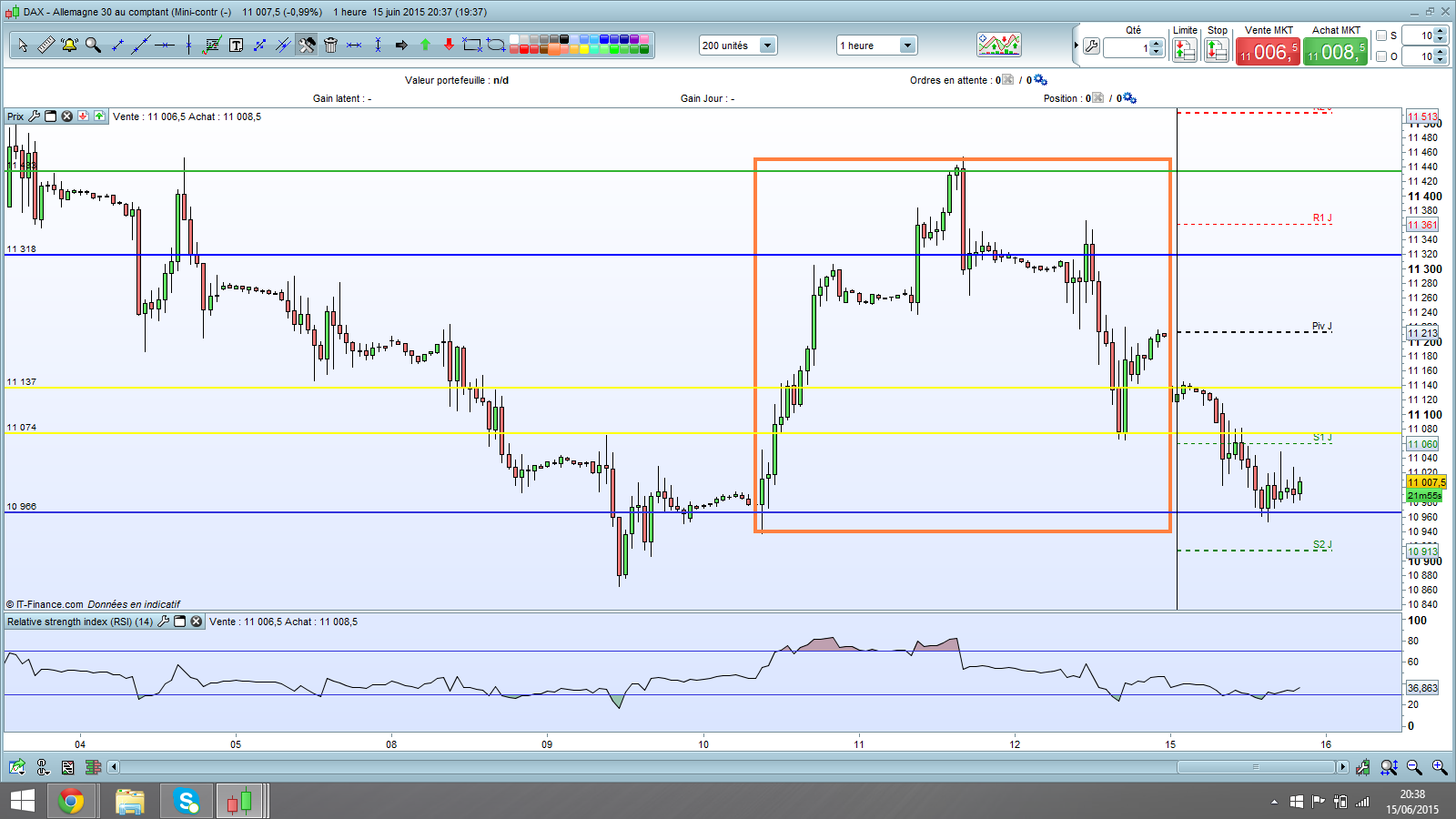
Task: Pick the green up arrow marker
Action: coord(425,45)
